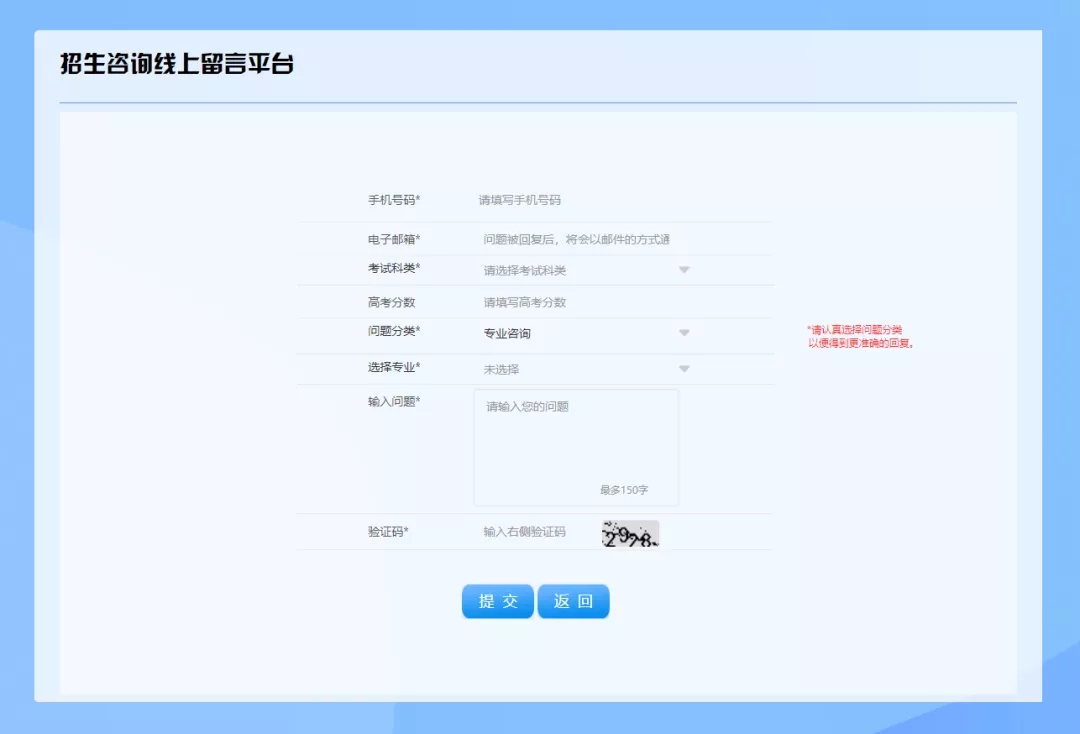This screenshot has width=1080, height=734.
Task: Click the 高考分数 label
Action: pos(391,302)
